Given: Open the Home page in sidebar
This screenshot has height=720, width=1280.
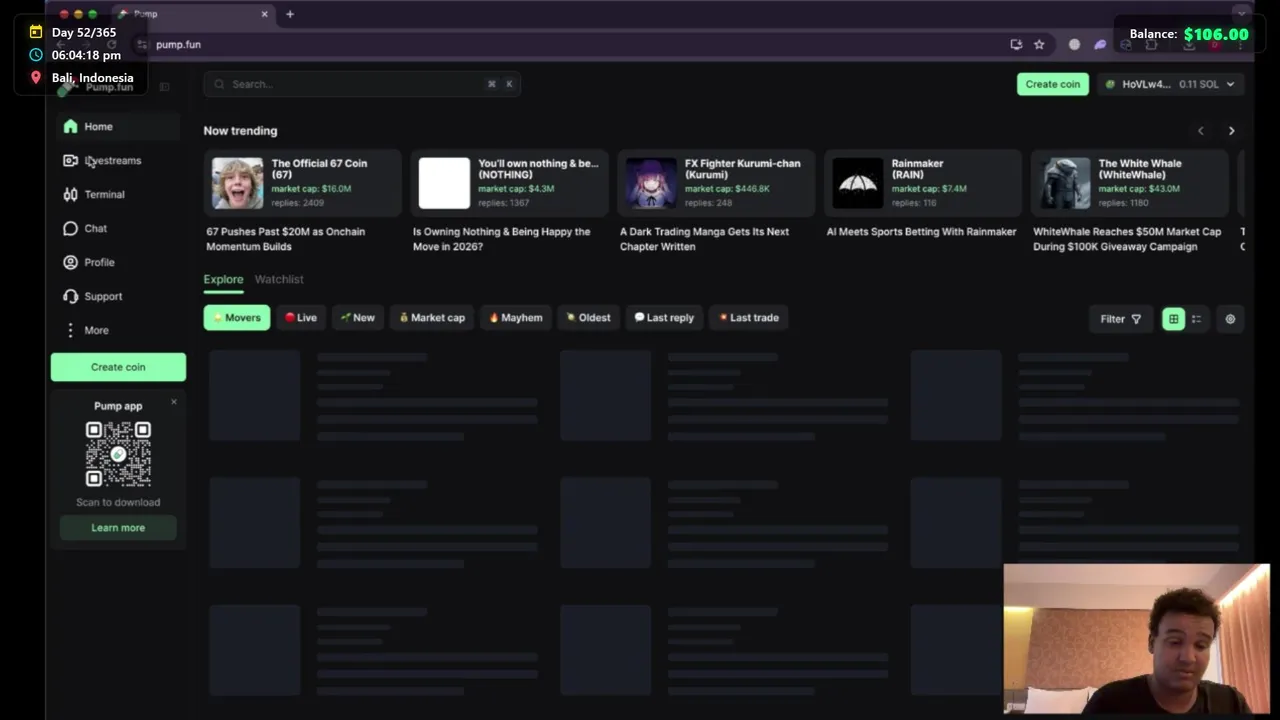Looking at the screenshot, I should pyautogui.click(x=118, y=126).
